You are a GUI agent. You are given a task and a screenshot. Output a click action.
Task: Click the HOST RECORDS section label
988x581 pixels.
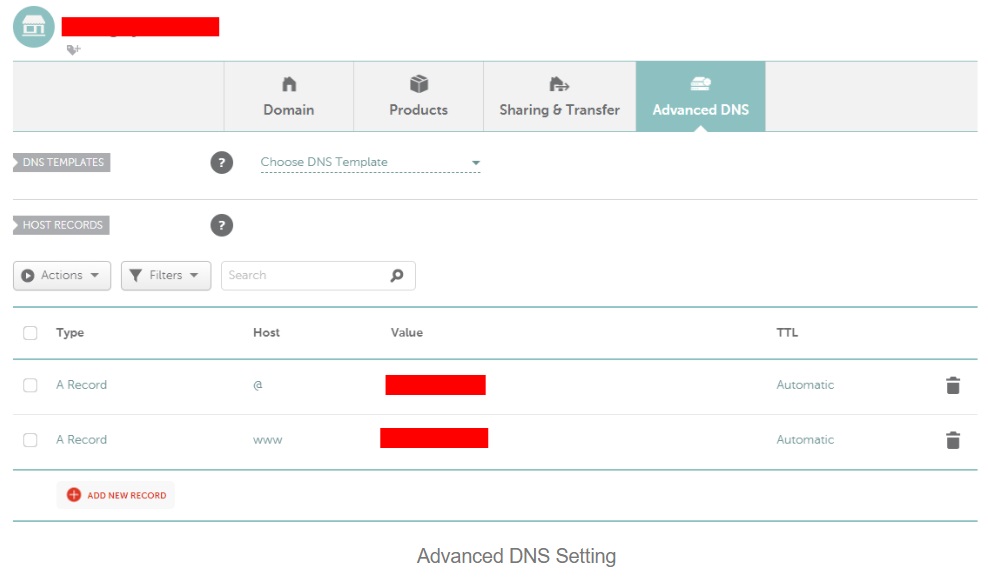61,225
